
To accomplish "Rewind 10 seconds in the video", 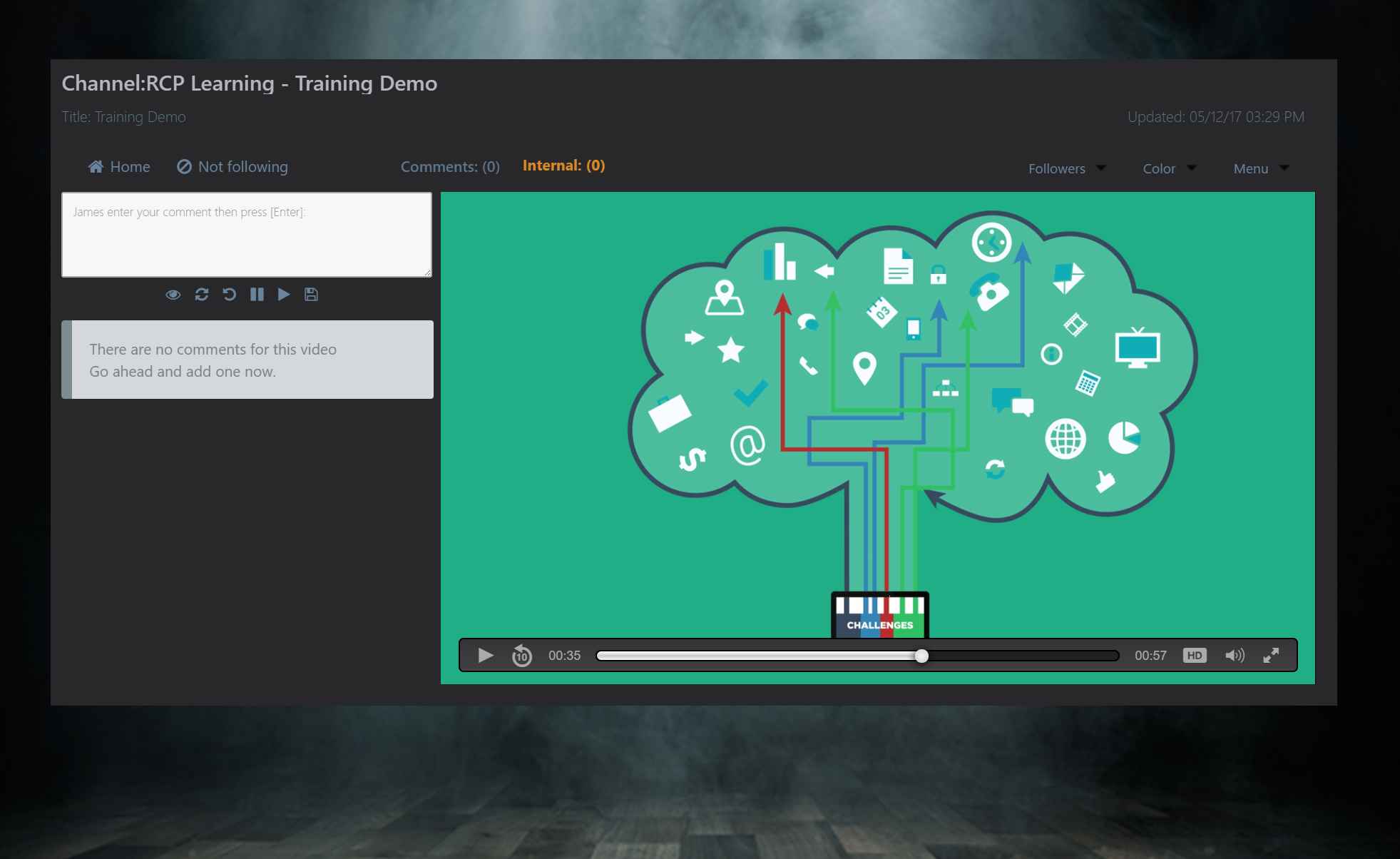I will [x=521, y=655].
